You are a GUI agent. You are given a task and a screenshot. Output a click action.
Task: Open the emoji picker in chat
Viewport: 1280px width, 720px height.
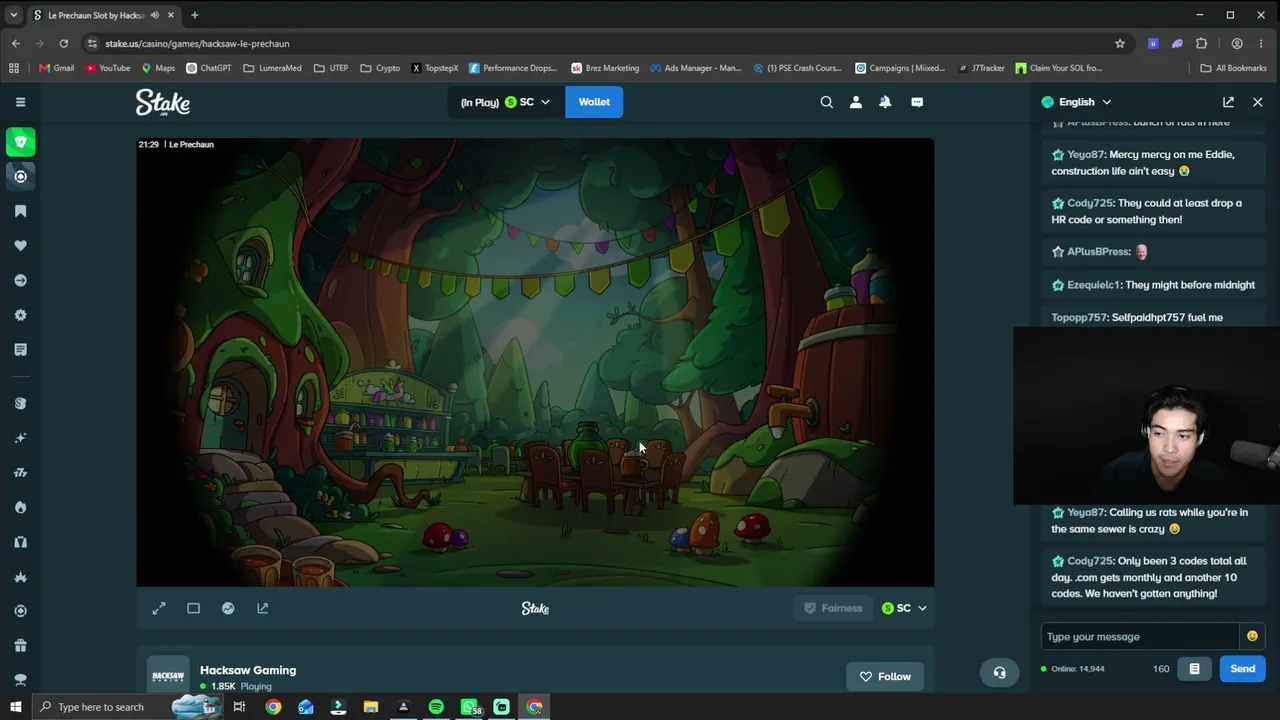(1251, 636)
